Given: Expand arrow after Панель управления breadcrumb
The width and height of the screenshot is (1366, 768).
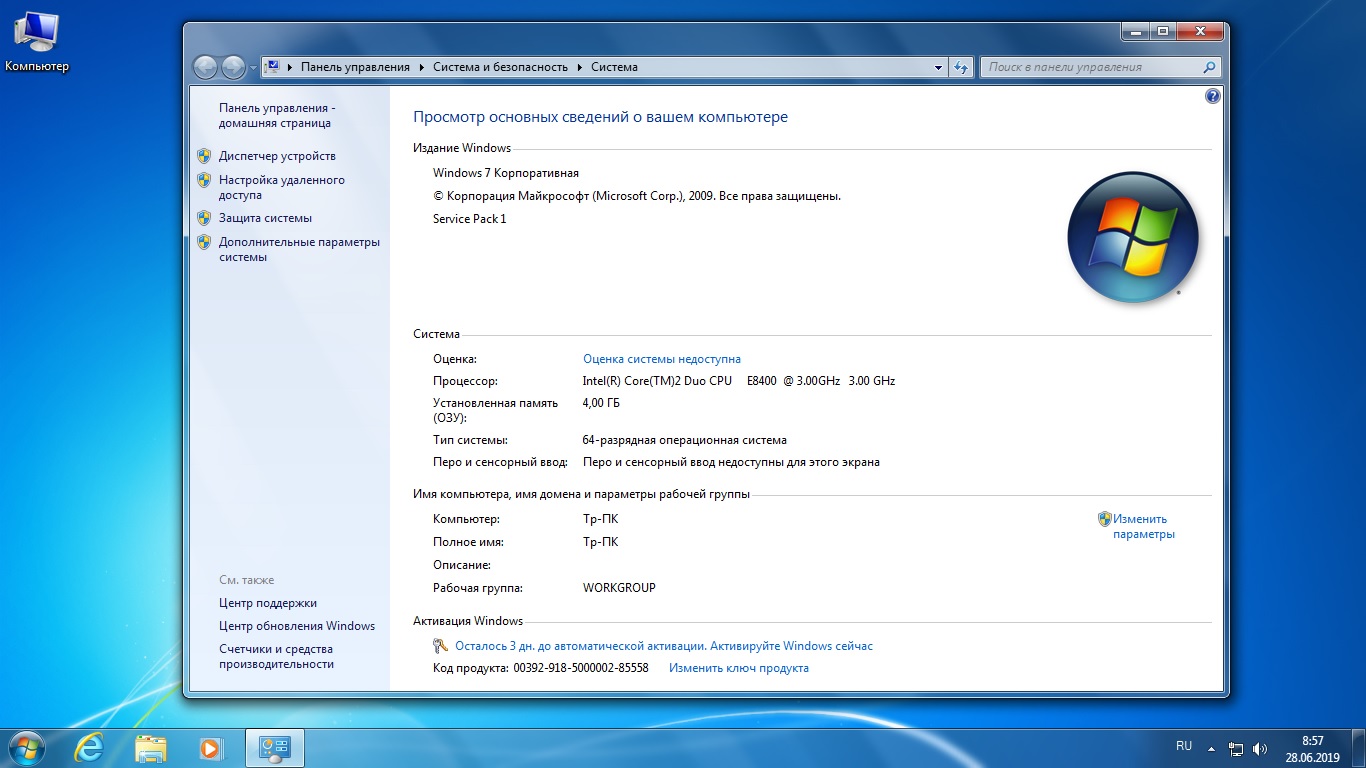Looking at the screenshot, I should (421, 67).
